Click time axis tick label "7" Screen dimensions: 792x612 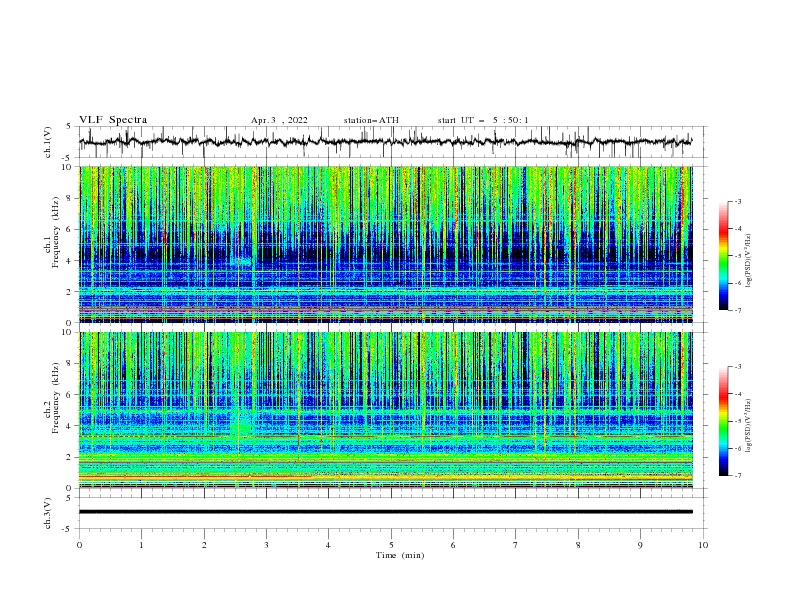point(516,545)
